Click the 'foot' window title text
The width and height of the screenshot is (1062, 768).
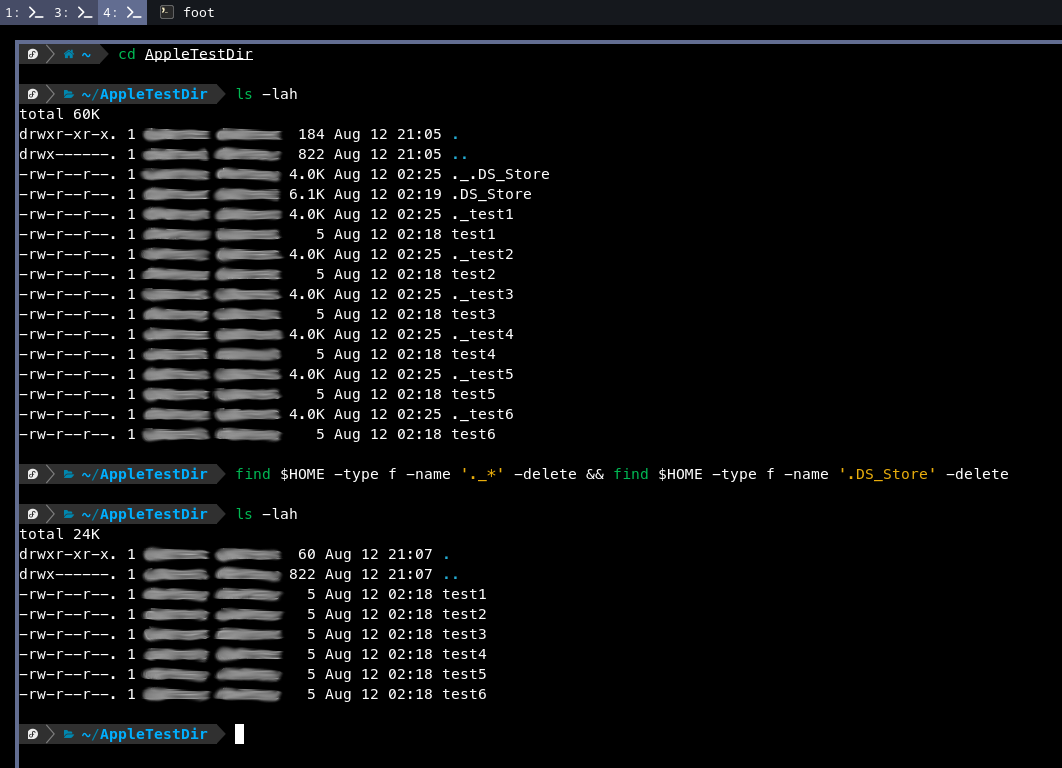click(198, 12)
